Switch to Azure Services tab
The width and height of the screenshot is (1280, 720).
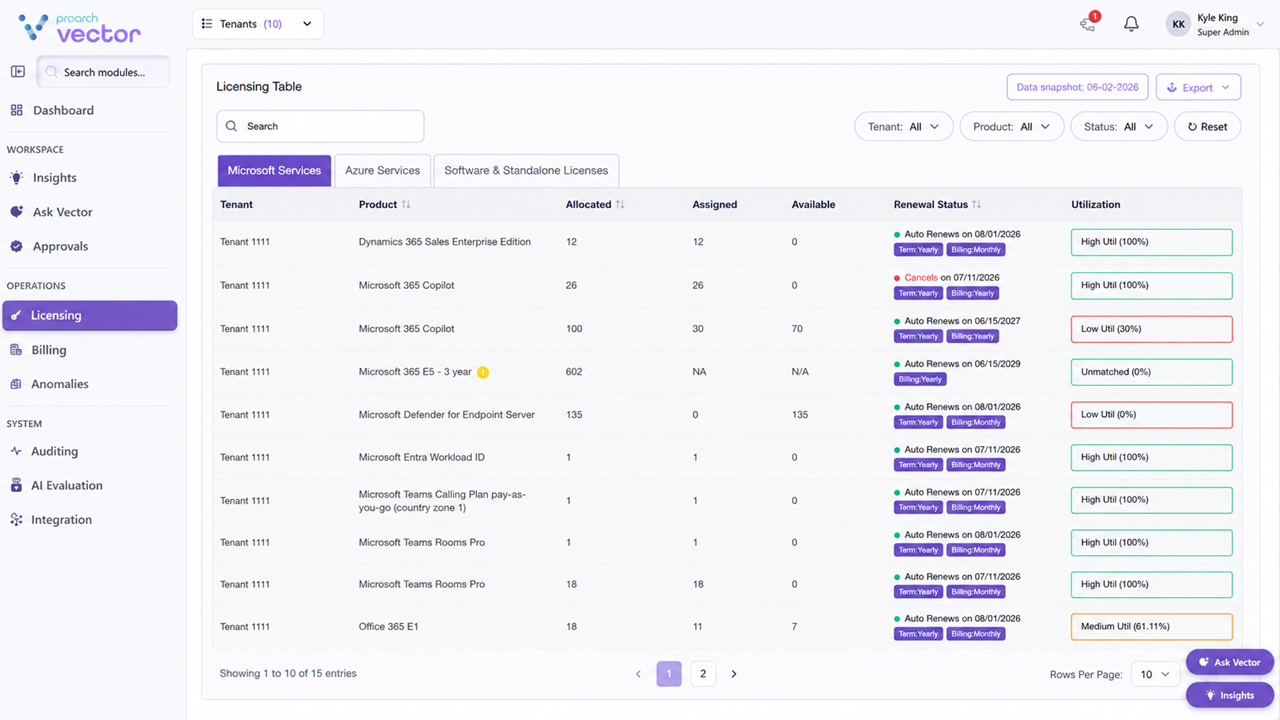[x=382, y=171]
